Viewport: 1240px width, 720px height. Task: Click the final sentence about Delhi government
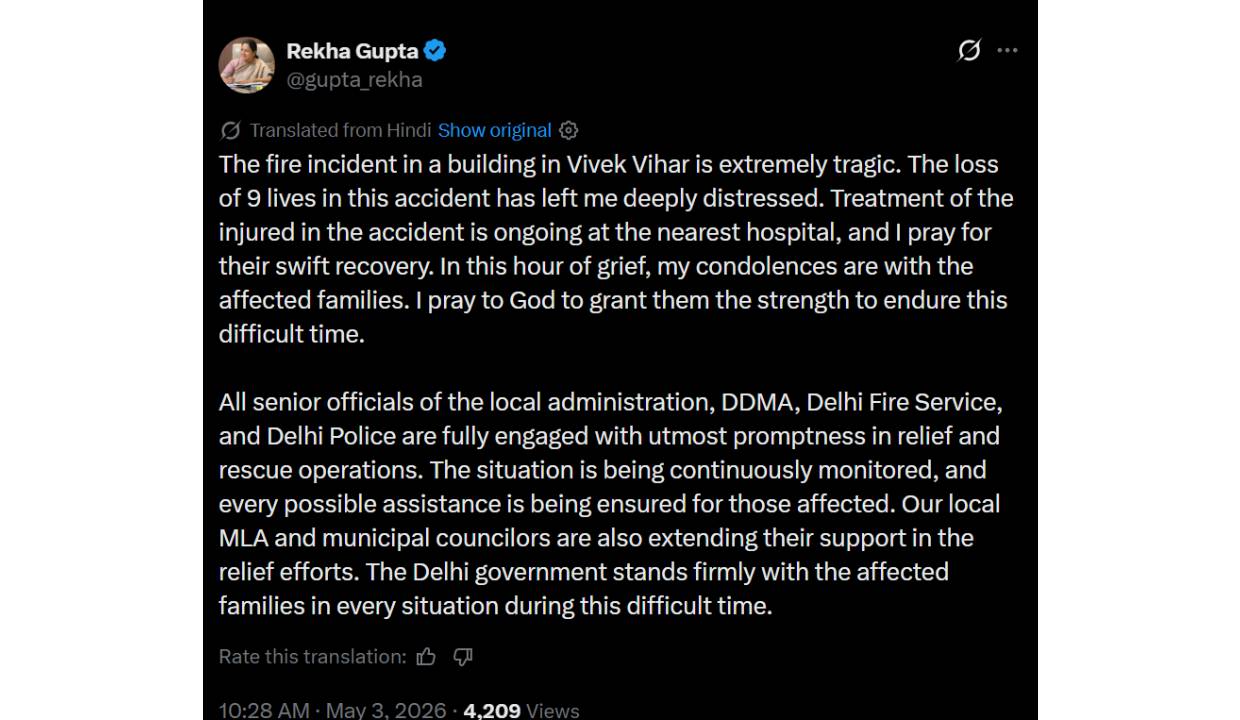coord(584,589)
